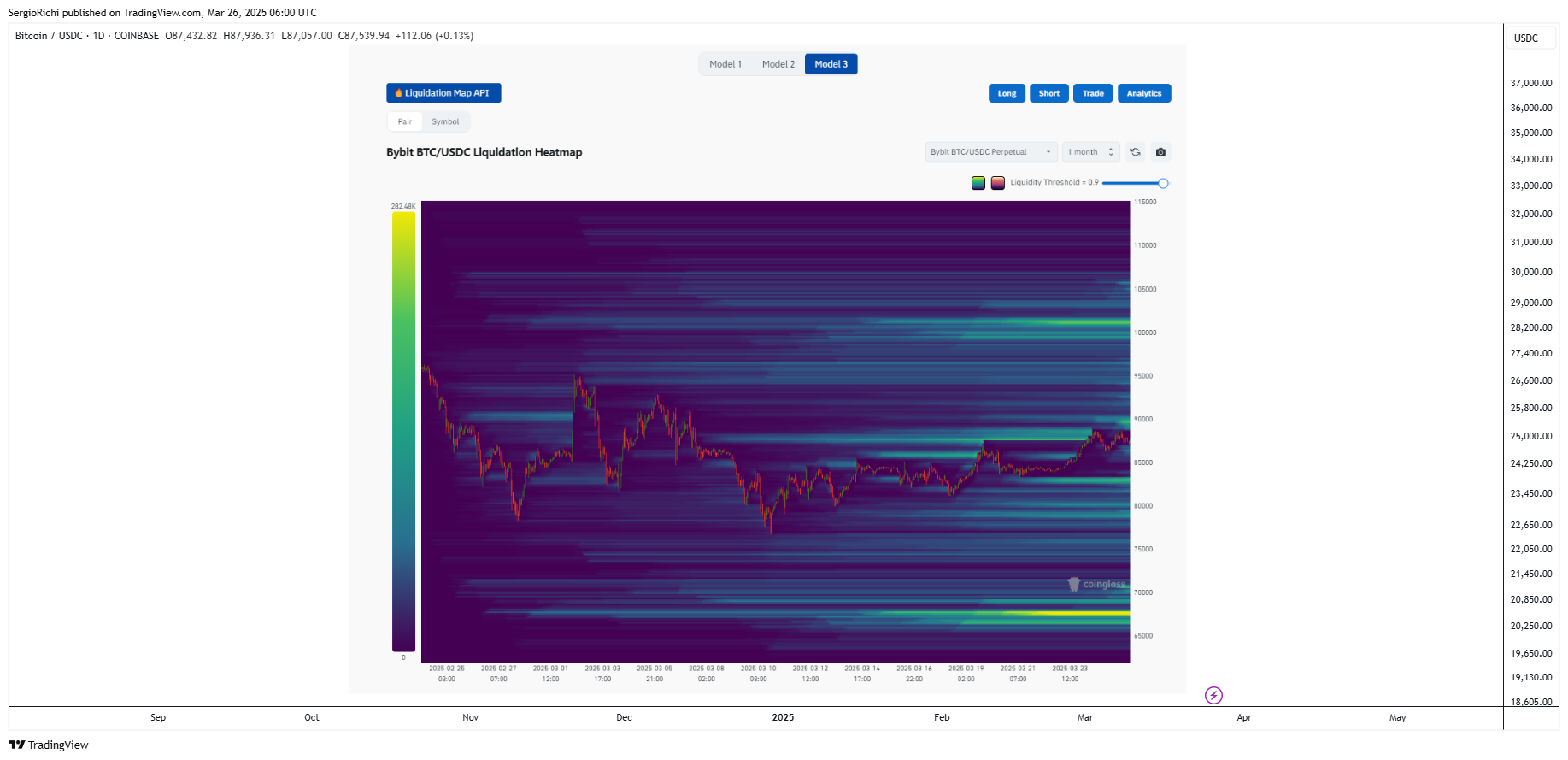Click the Trade button
The height and width of the screenshot is (760, 1568).
coord(1093,93)
